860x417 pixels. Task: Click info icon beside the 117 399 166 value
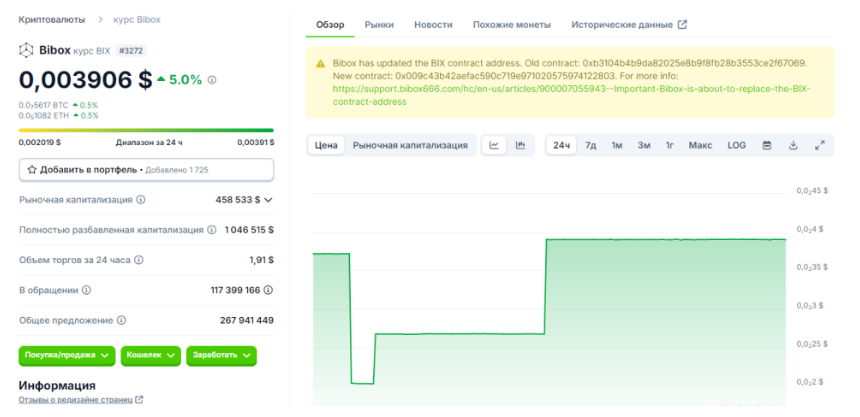(268, 290)
